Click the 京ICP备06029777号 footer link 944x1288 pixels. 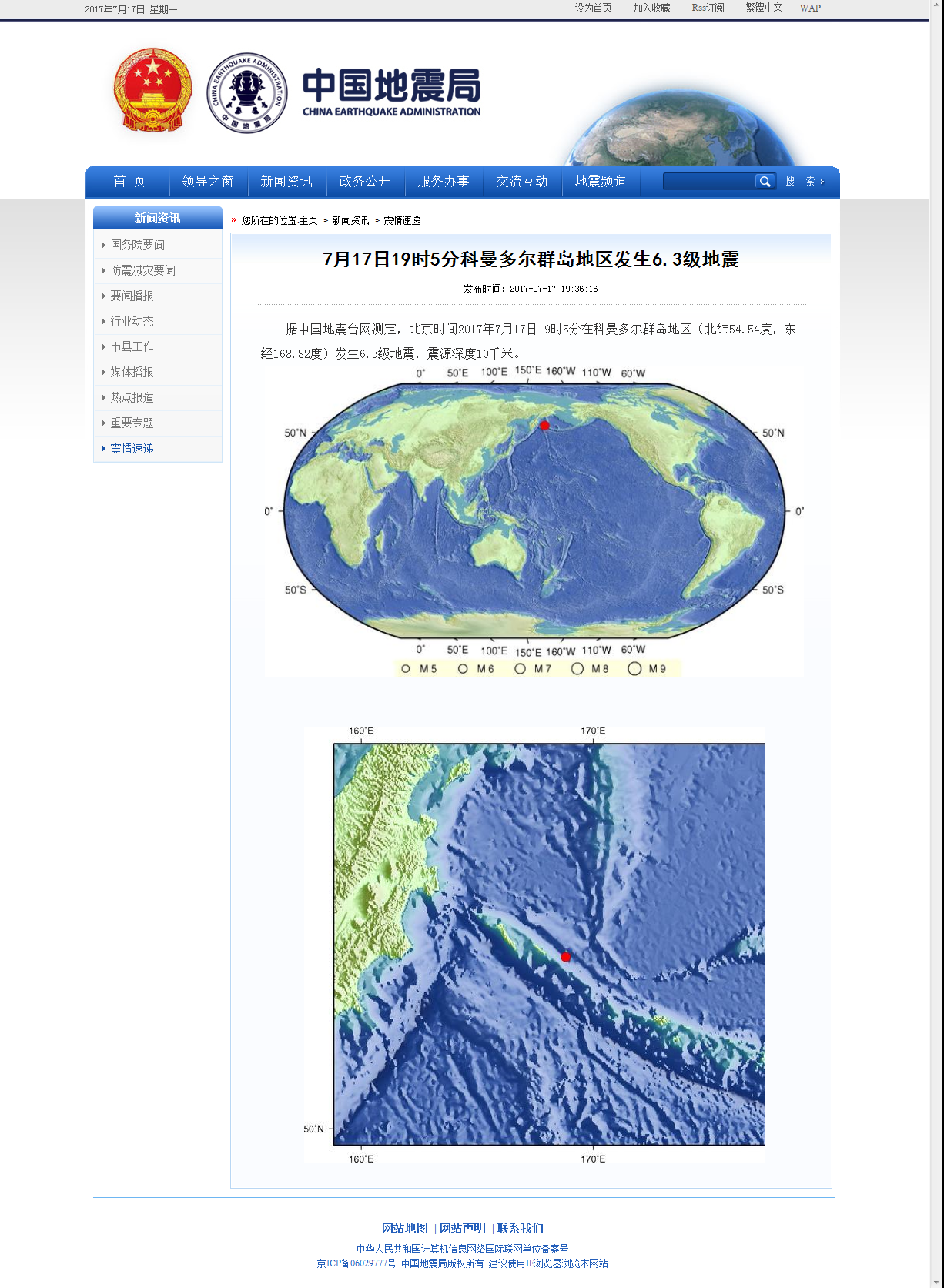coord(357,1263)
